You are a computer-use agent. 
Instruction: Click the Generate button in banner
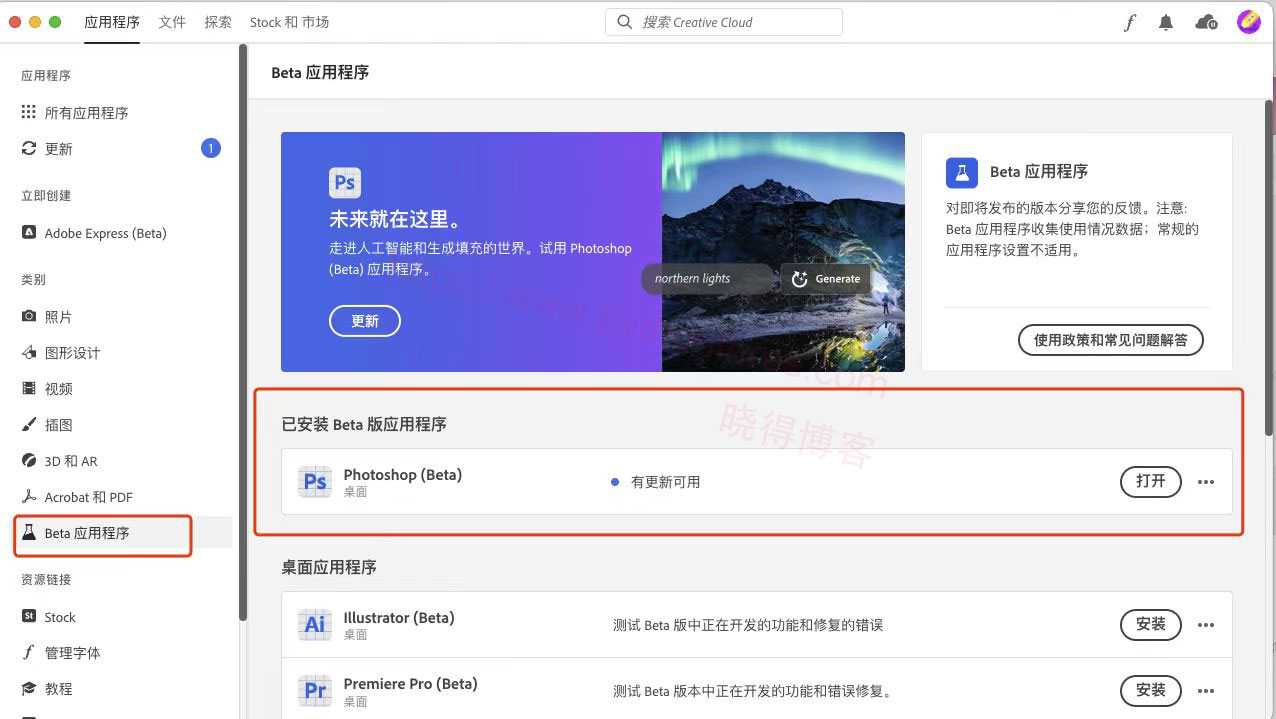[826, 279]
